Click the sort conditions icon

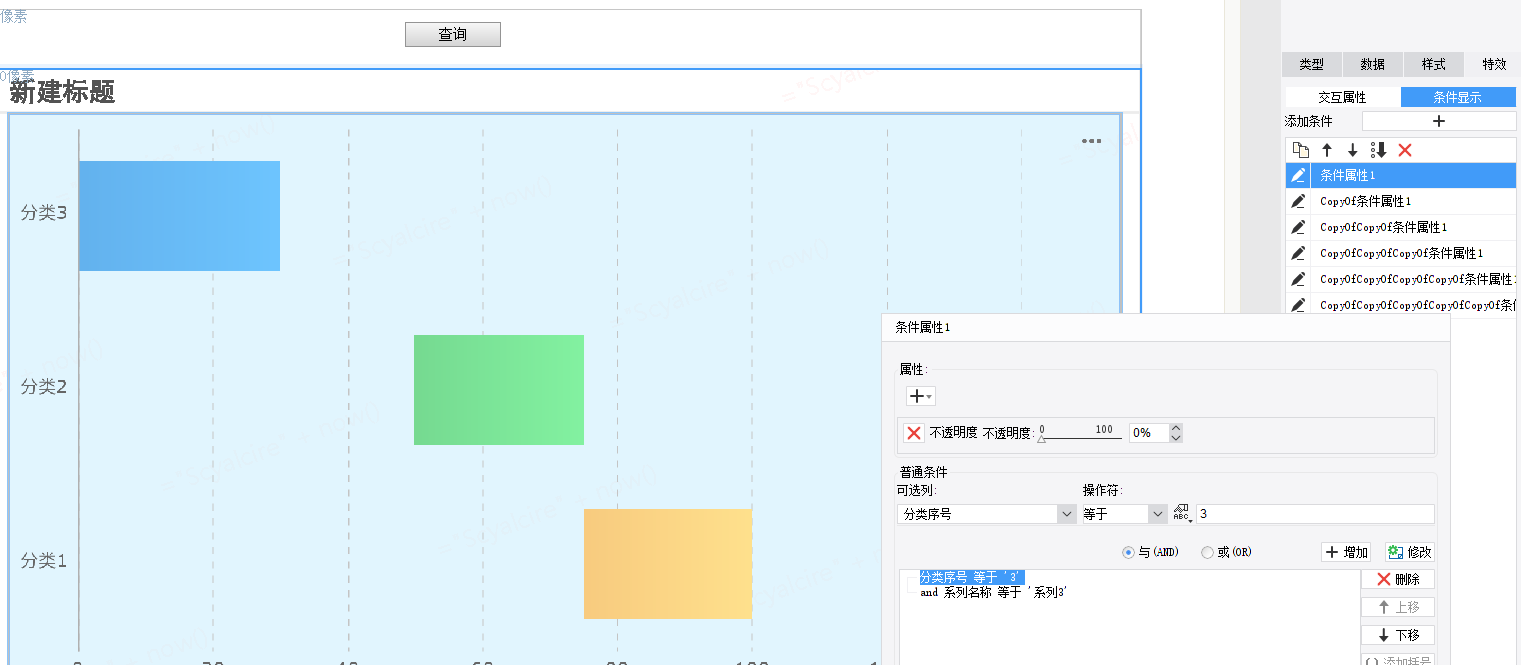(1378, 150)
